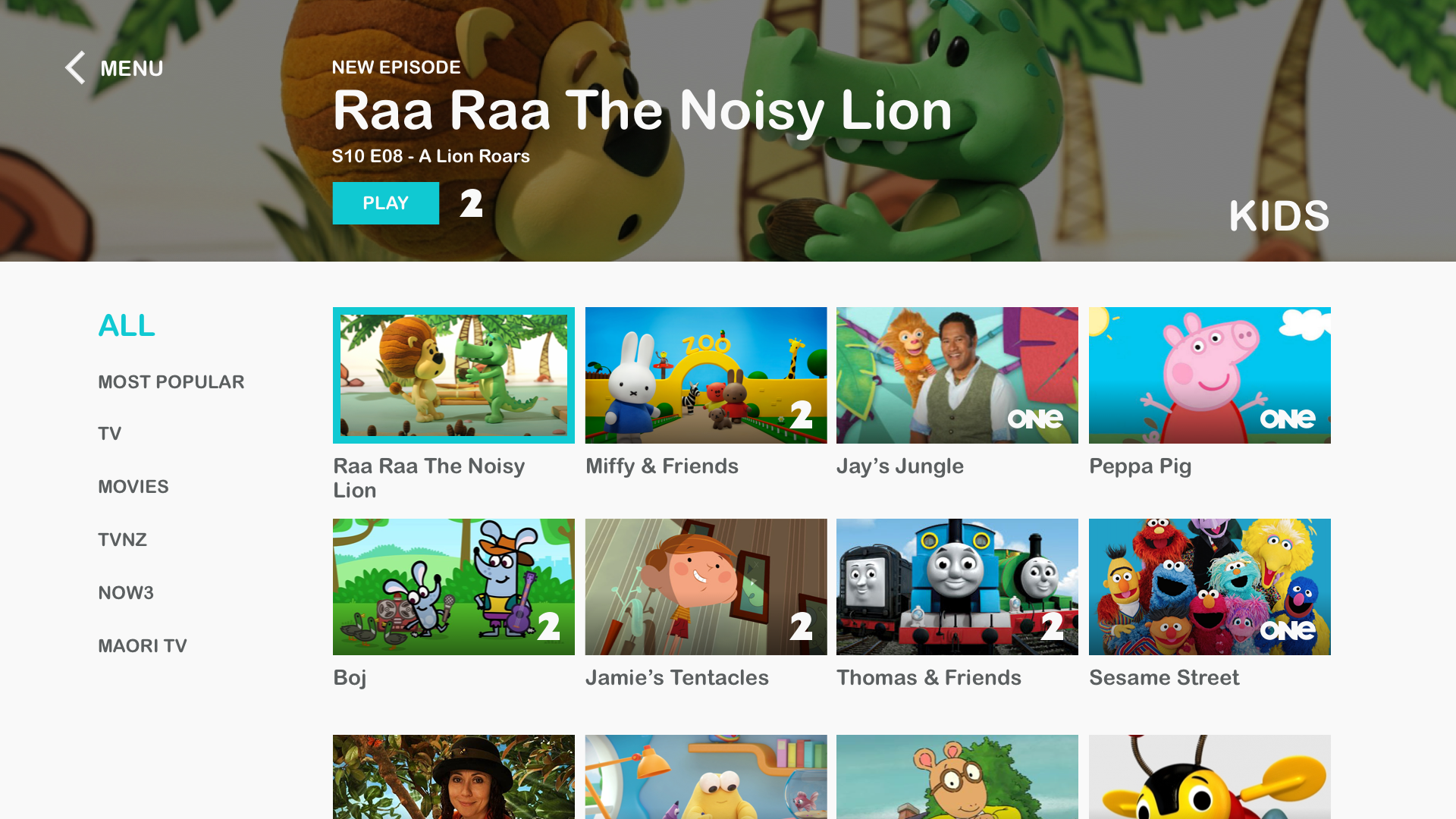
Task: Open the Arthur aardvark show thumbnail
Action: point(957,777)
